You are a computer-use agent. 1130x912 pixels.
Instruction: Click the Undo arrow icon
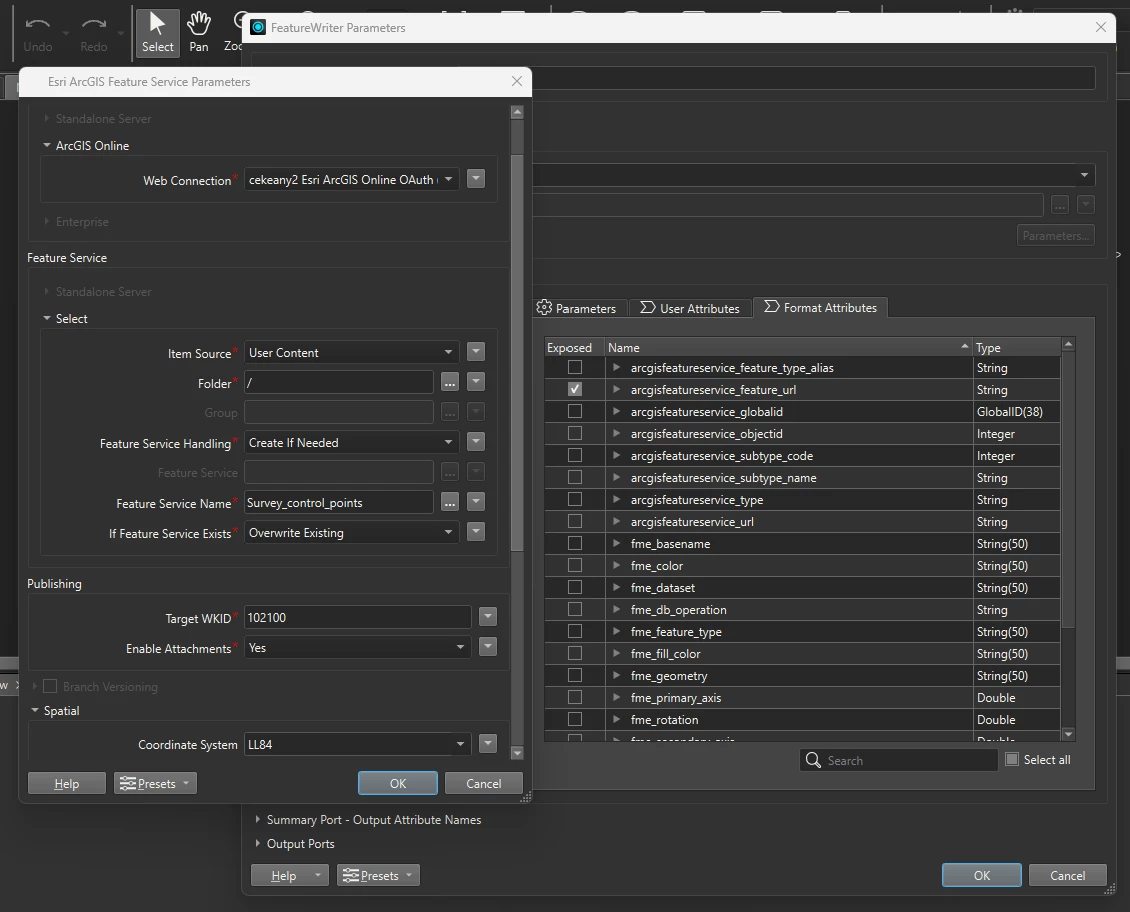point(37,24)
